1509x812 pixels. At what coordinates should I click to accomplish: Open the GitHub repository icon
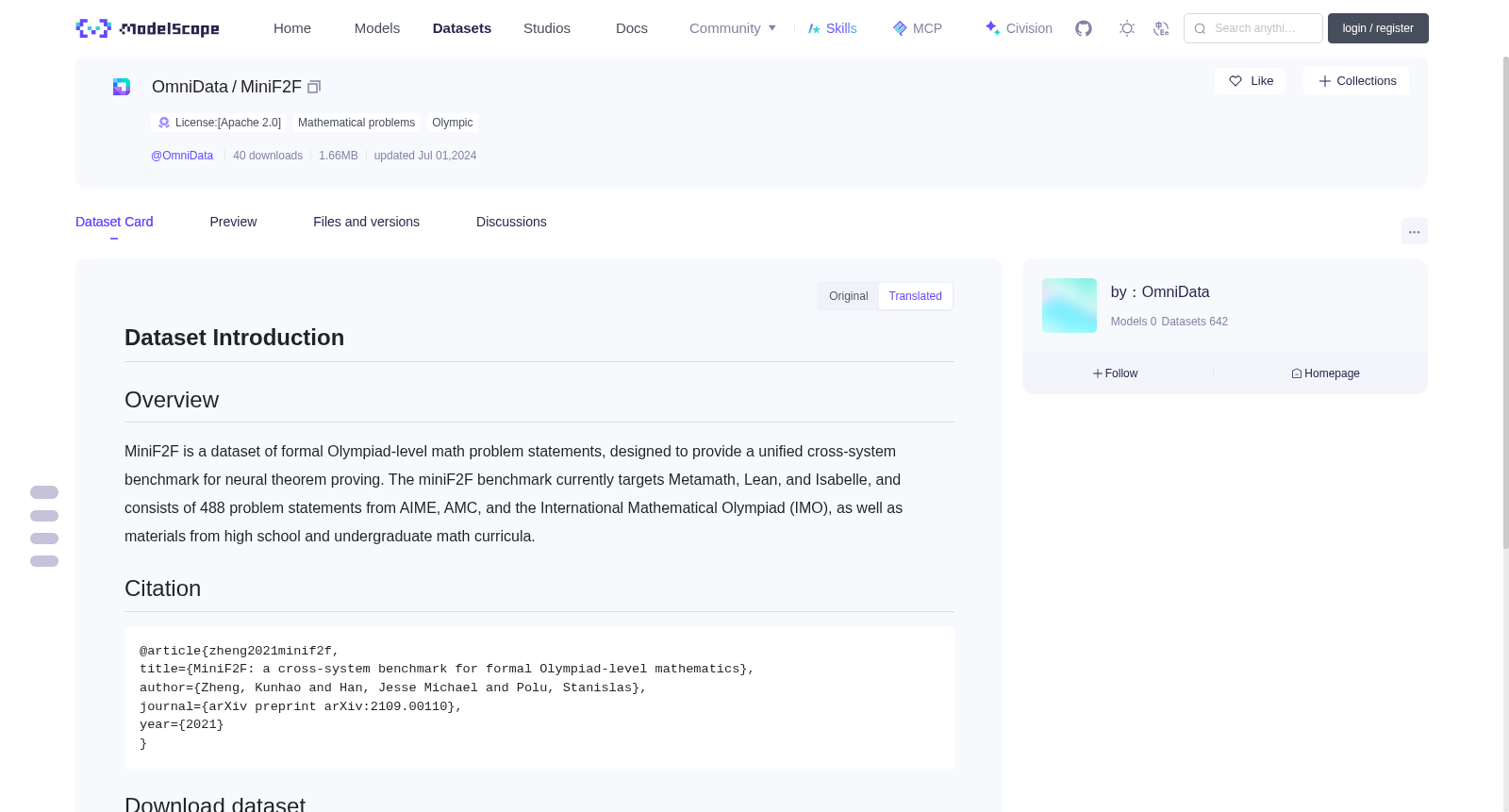coord(1084,28)
